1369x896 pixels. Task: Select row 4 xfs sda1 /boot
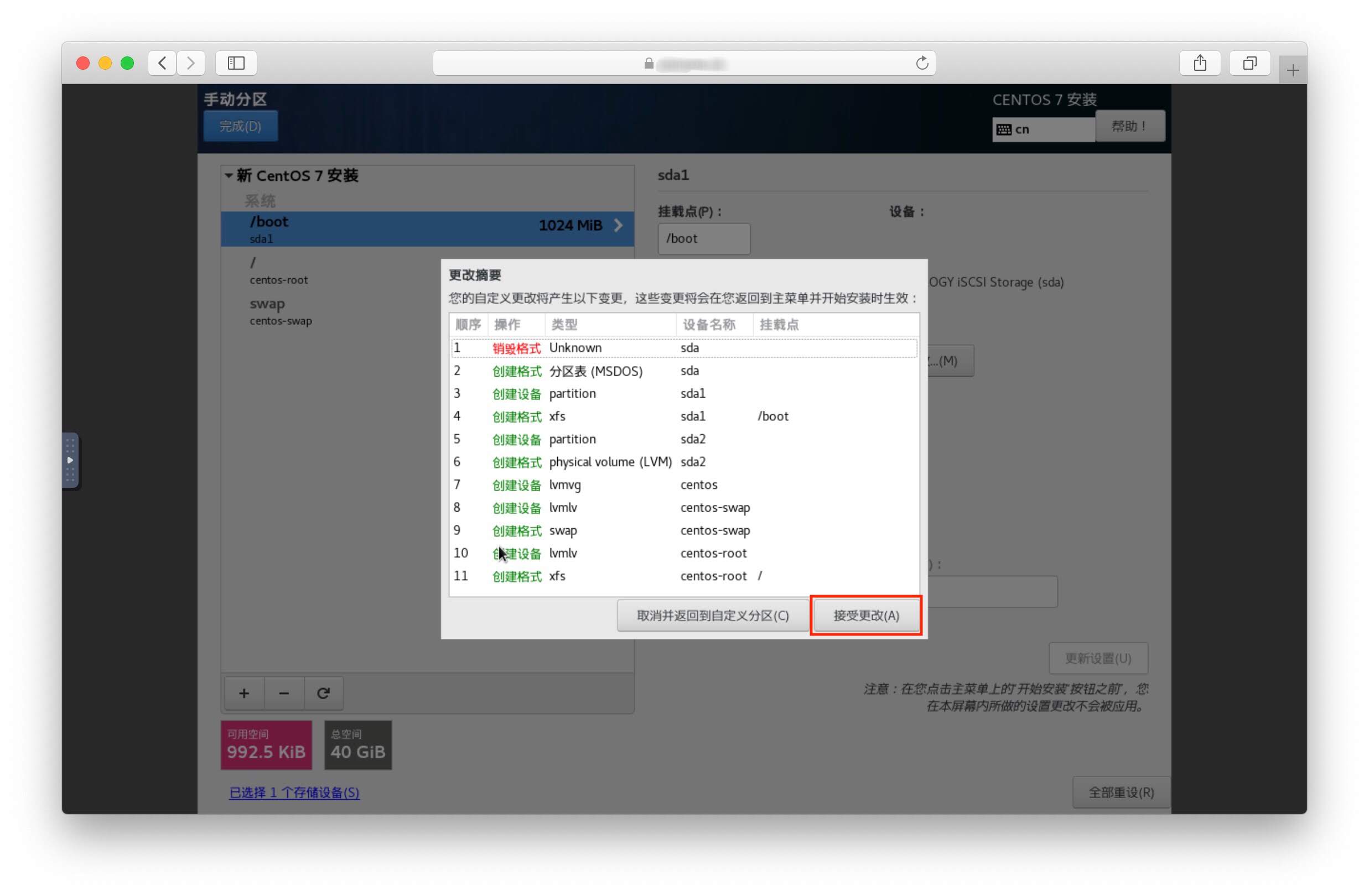(x=684, y=416)
